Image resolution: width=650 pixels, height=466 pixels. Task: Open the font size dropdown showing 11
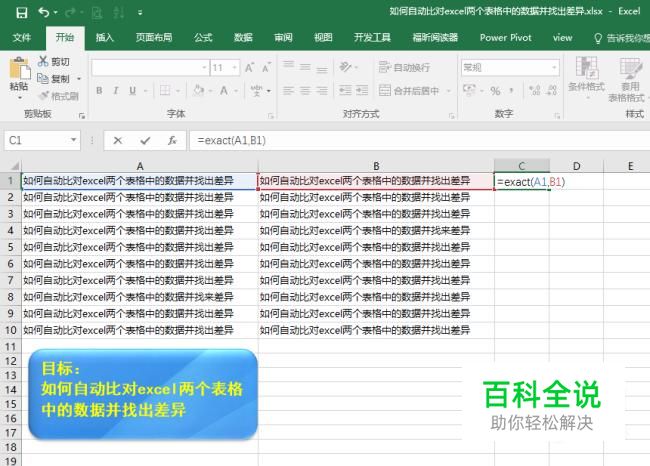coord(235,68)
